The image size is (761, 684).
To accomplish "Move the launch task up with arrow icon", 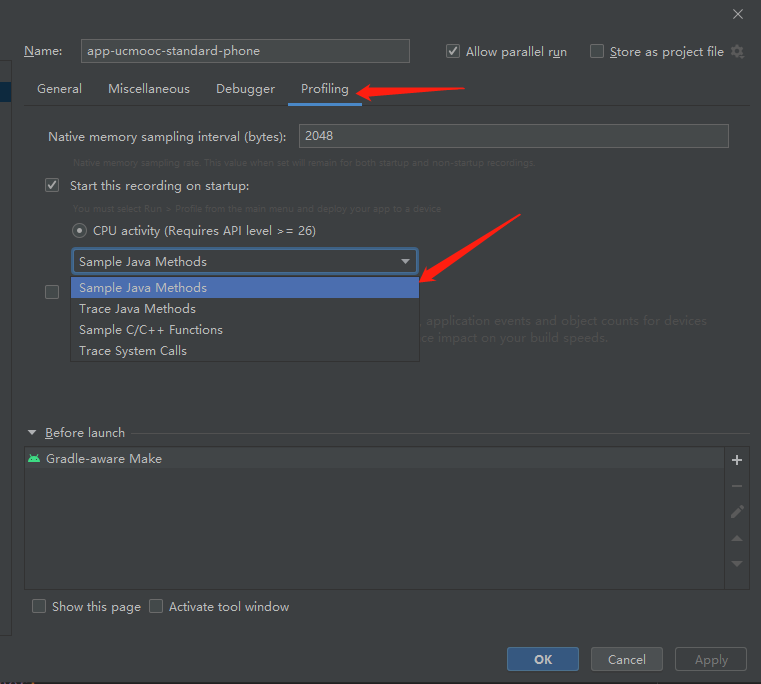I will (x=737, y=538).
